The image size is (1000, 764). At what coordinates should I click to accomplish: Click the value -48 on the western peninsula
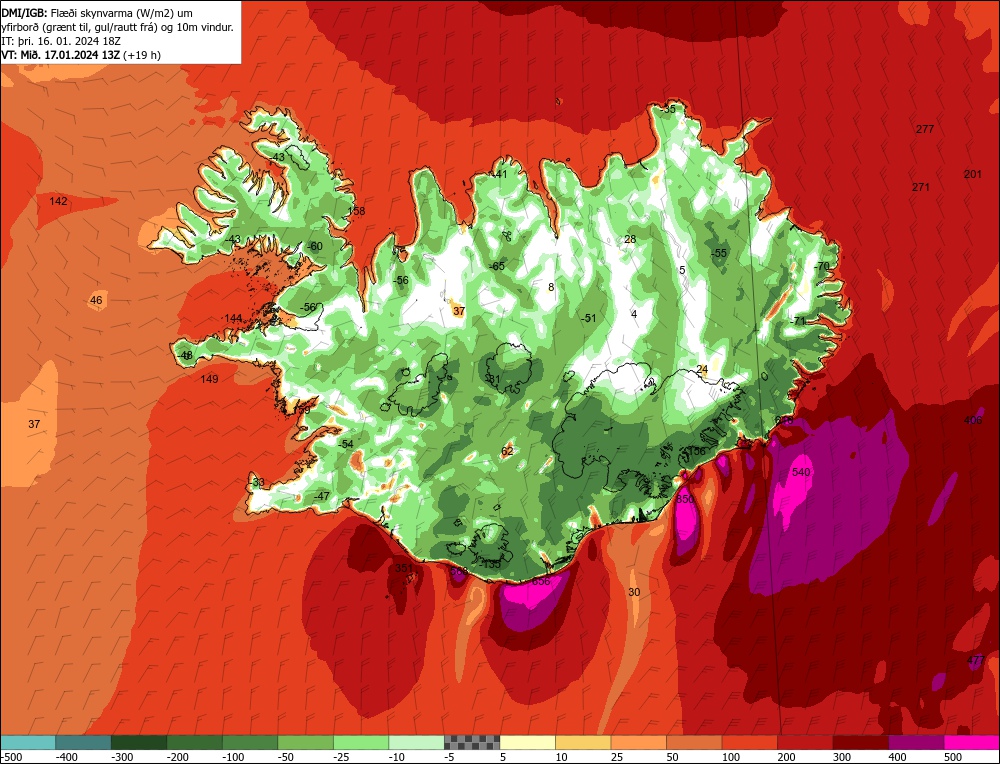point(185,355)
